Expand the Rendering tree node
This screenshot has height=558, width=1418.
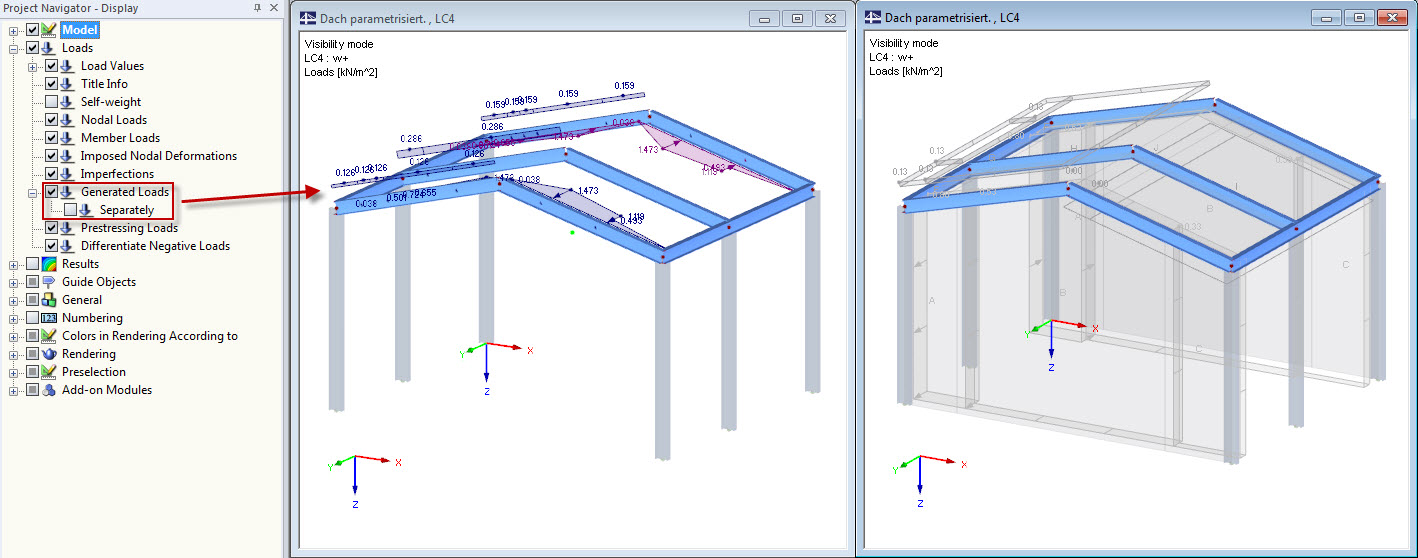[14, 354]
